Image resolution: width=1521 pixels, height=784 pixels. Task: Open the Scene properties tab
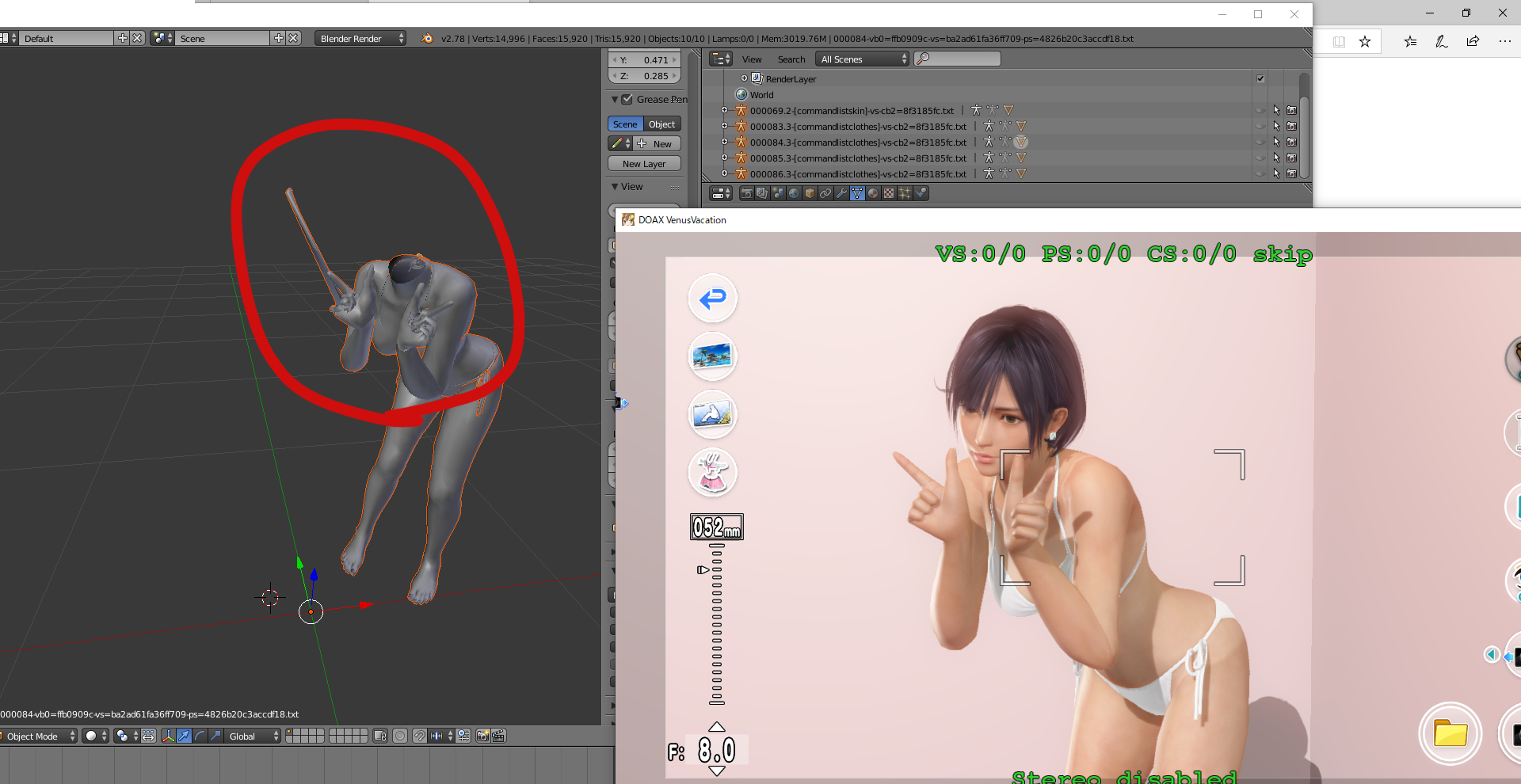coord(778,193)
